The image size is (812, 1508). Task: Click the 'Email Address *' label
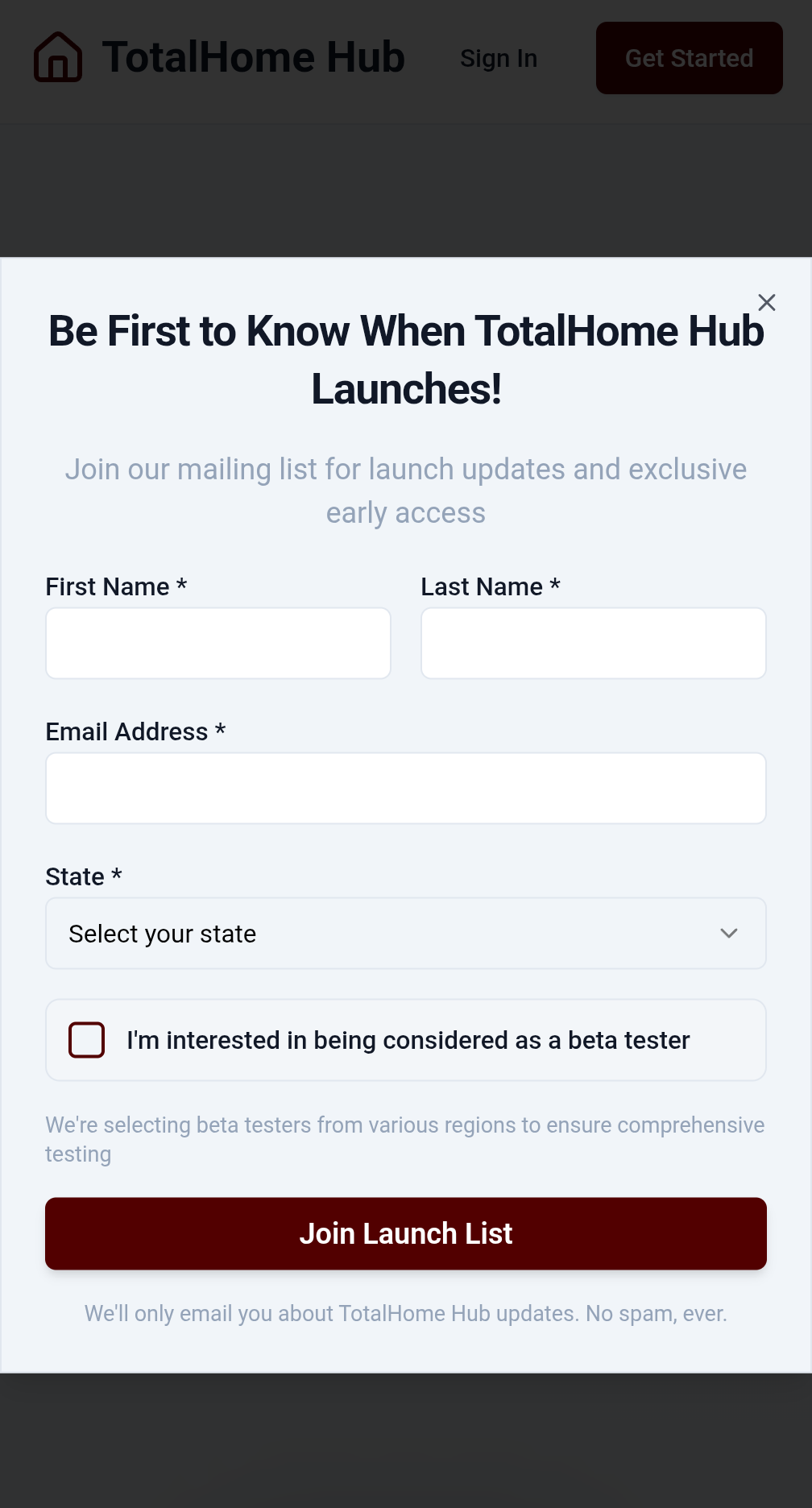point(135,732)
